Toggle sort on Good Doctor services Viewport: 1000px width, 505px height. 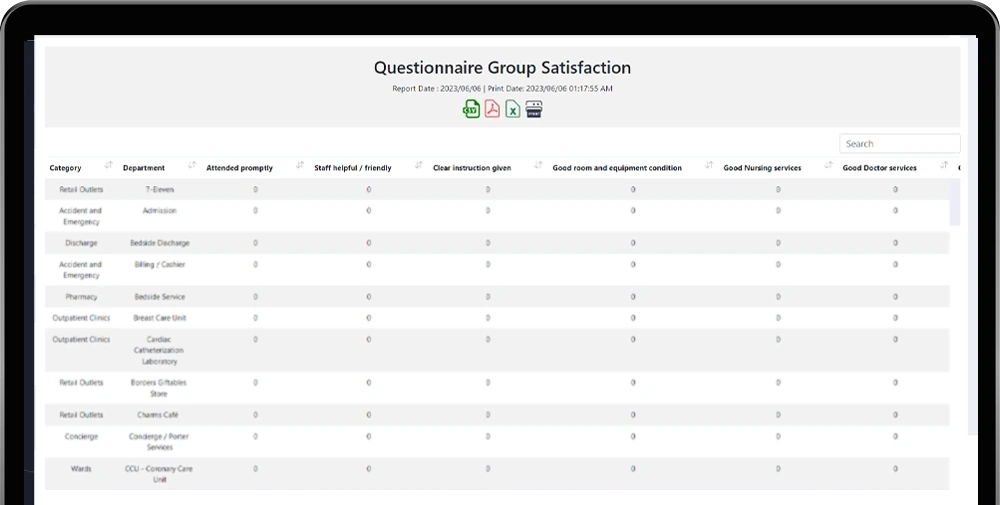click(x=942, y=166)
